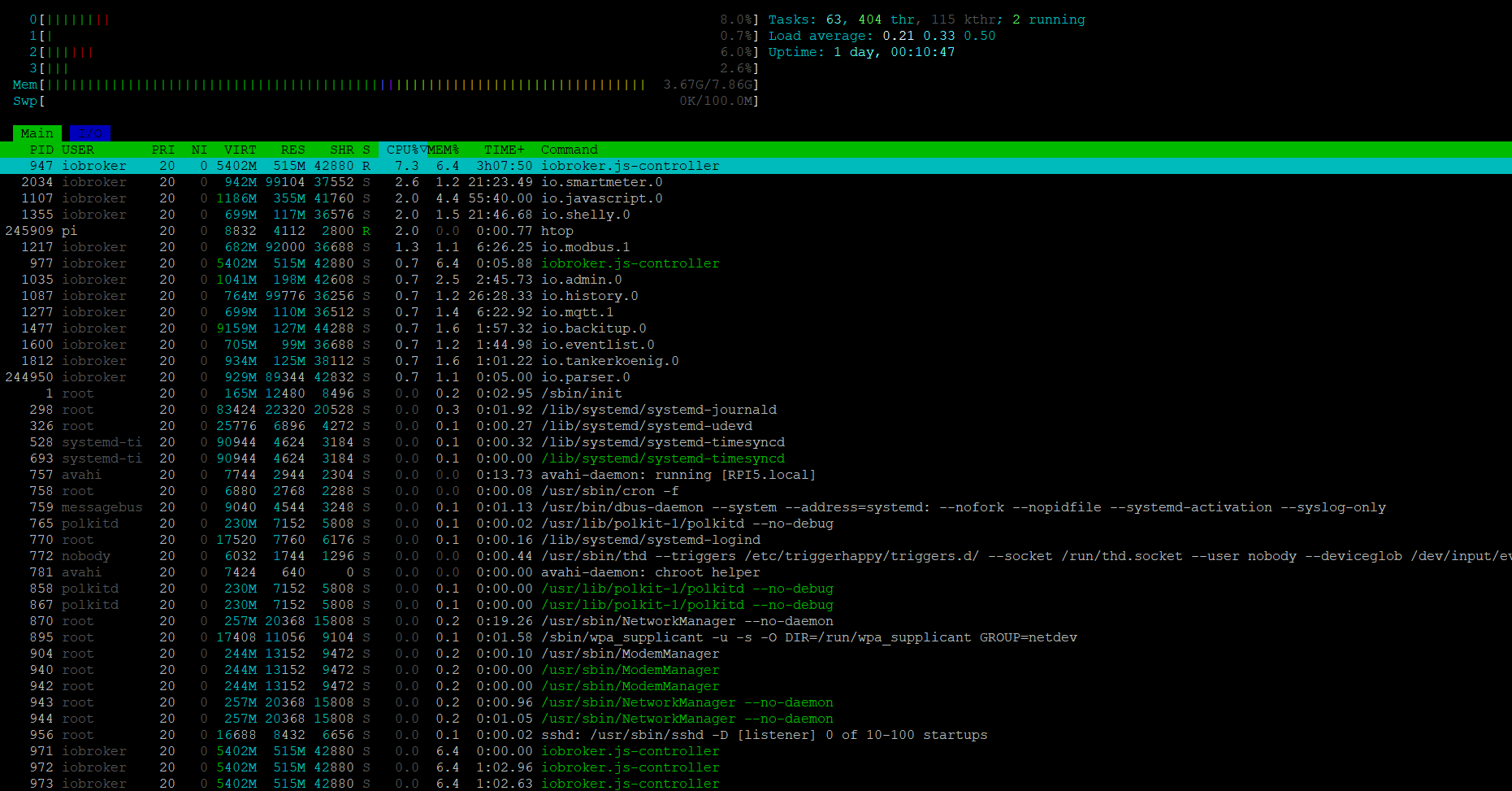Select the avahi-daemon chroot helper row
Image resolution: width=1512 pixels, height=791 pixels.
[756, 572]
